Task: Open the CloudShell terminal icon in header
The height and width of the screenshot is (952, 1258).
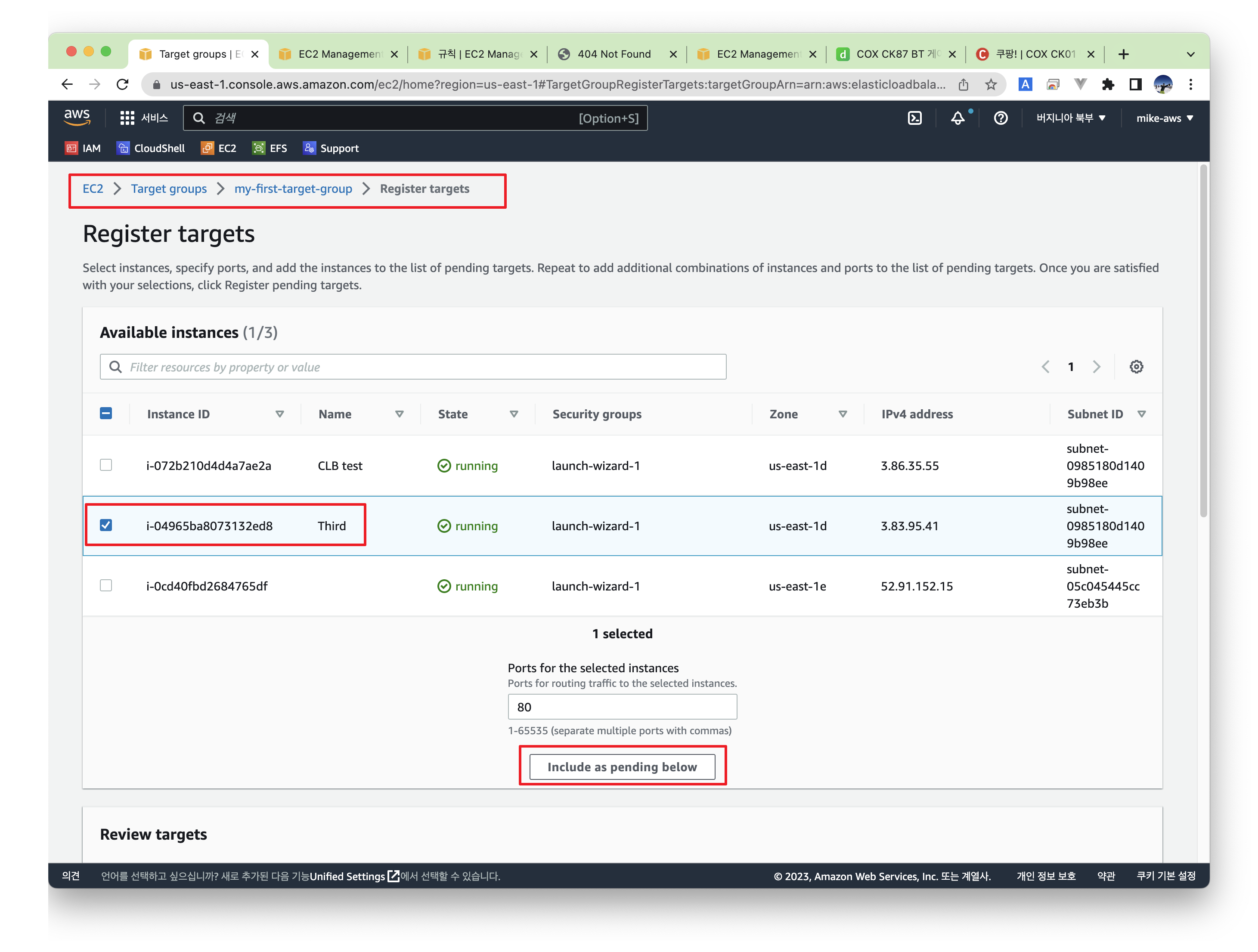Action: pyautogui.click(x=914, y=117)
